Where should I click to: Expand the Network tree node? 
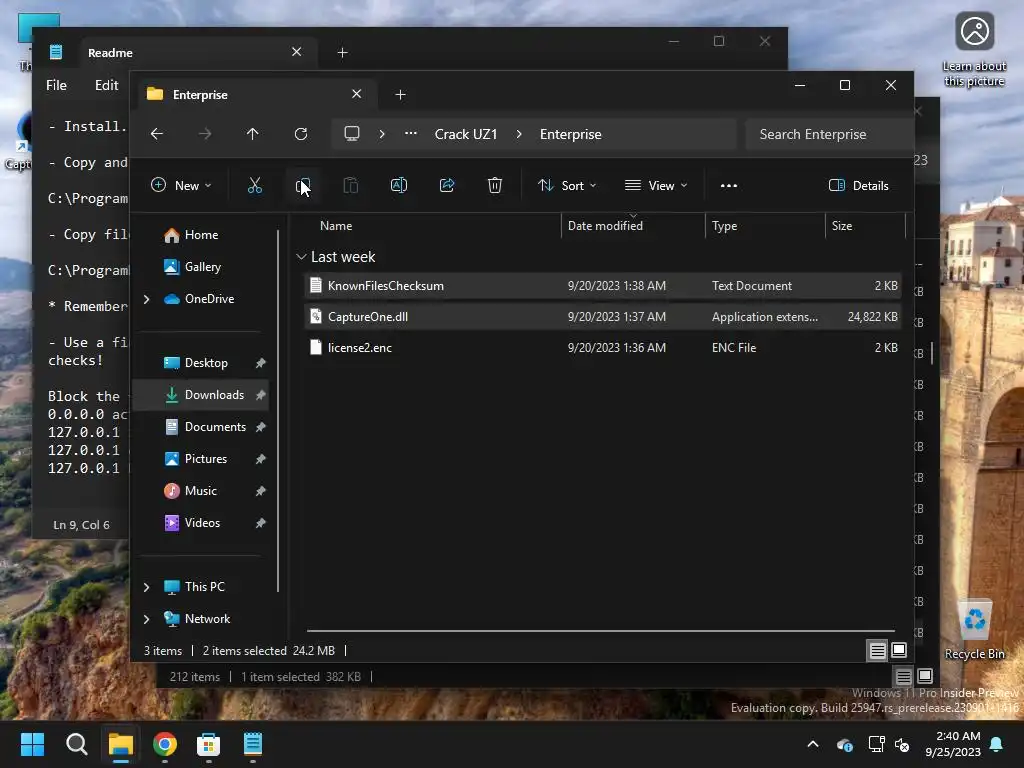pyautogui.click(x=147, y=619)
